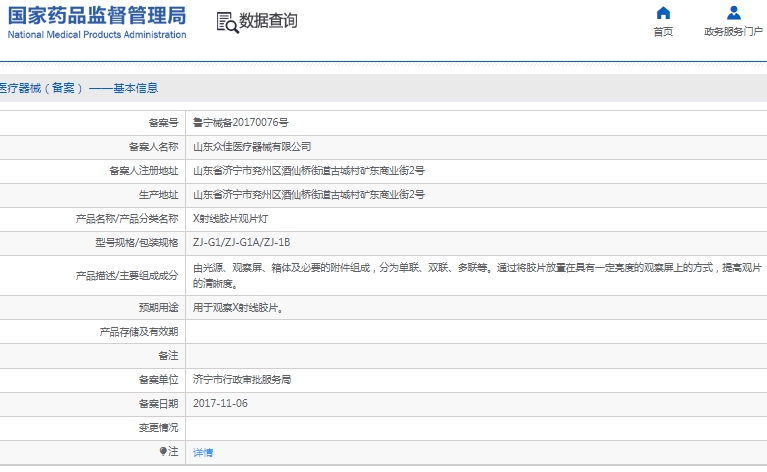767x472 pixels.
Task: Click the 生产地址 address value
Action: (309, 195)
